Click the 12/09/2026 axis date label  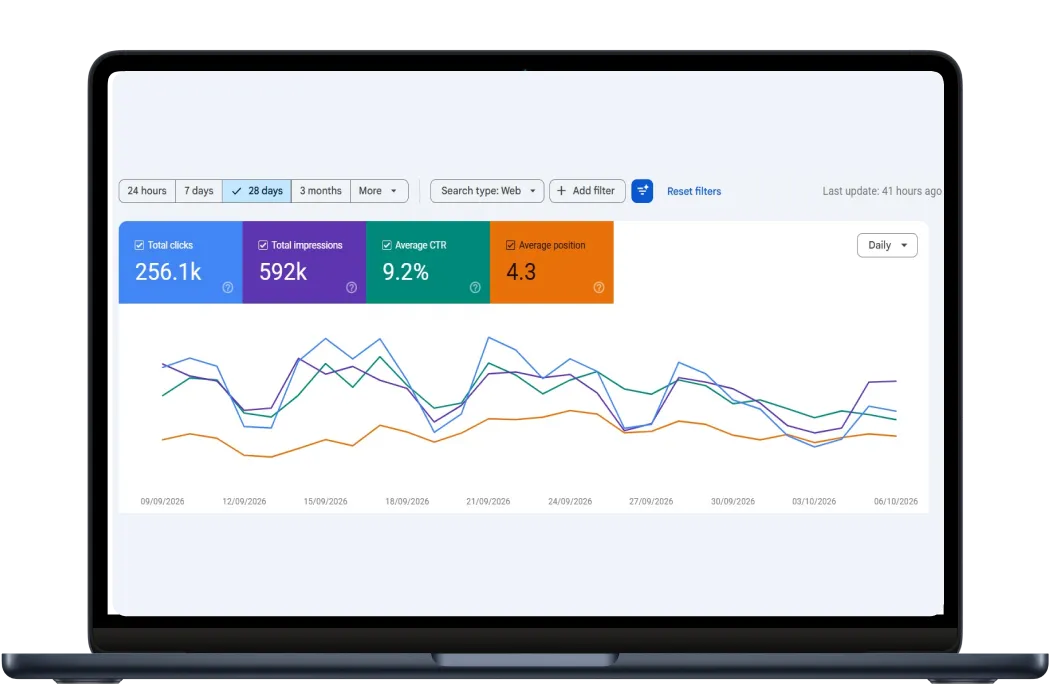coord(244,501)
